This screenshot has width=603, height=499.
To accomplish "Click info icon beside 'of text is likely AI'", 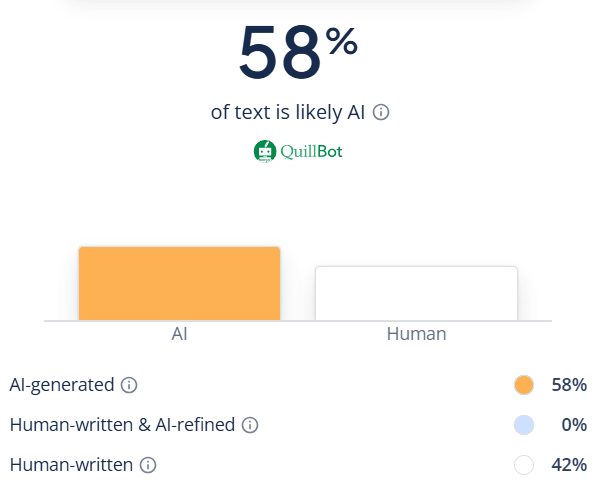I will point(381,113).
